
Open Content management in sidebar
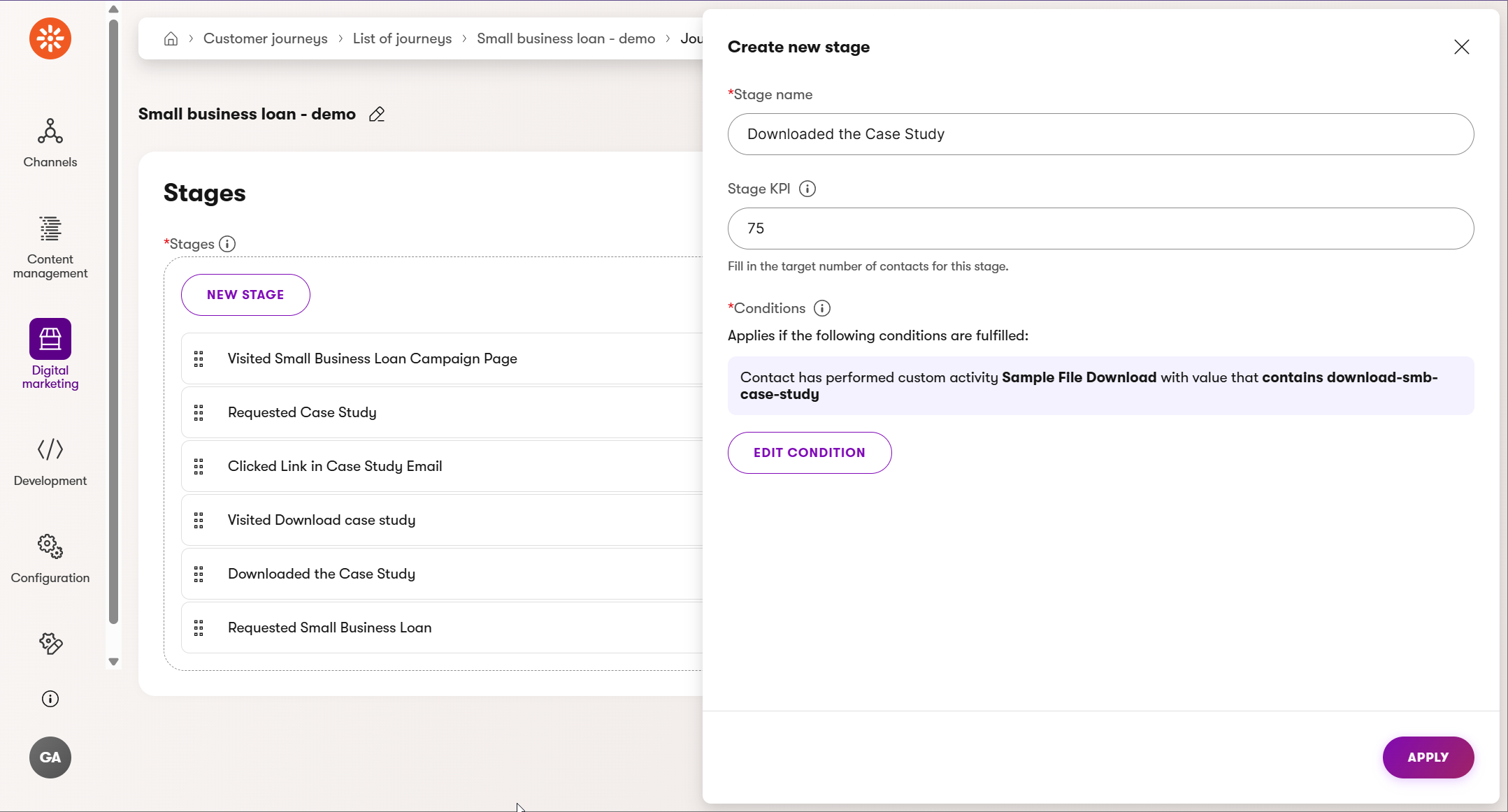(50, 247)
